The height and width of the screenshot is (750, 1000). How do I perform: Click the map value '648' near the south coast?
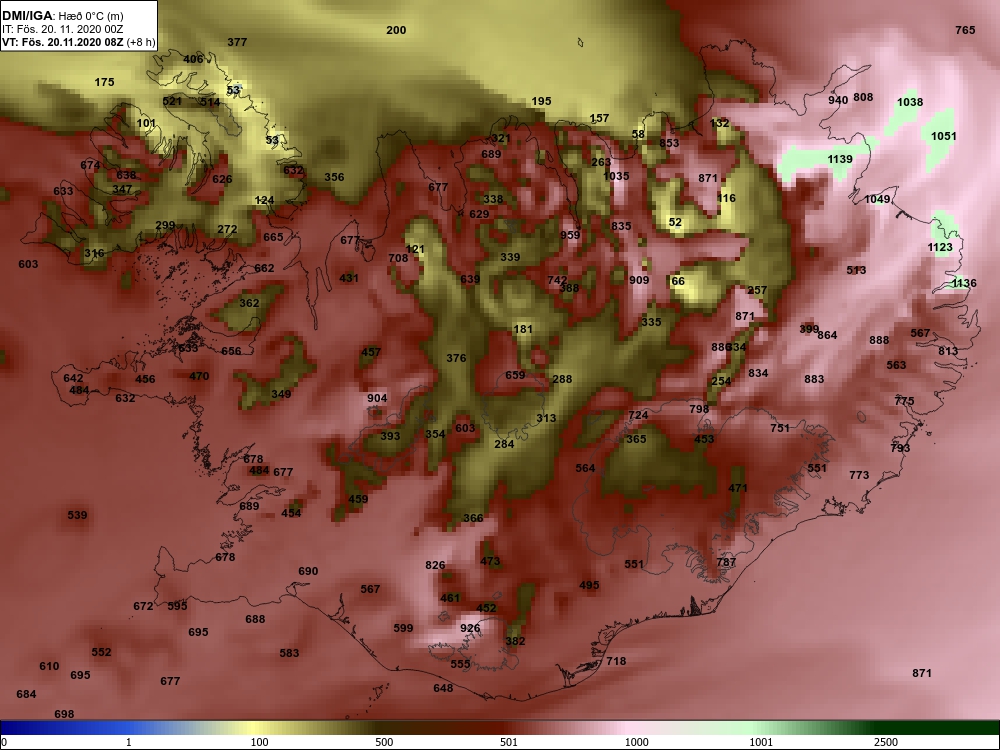pos(443,688)
